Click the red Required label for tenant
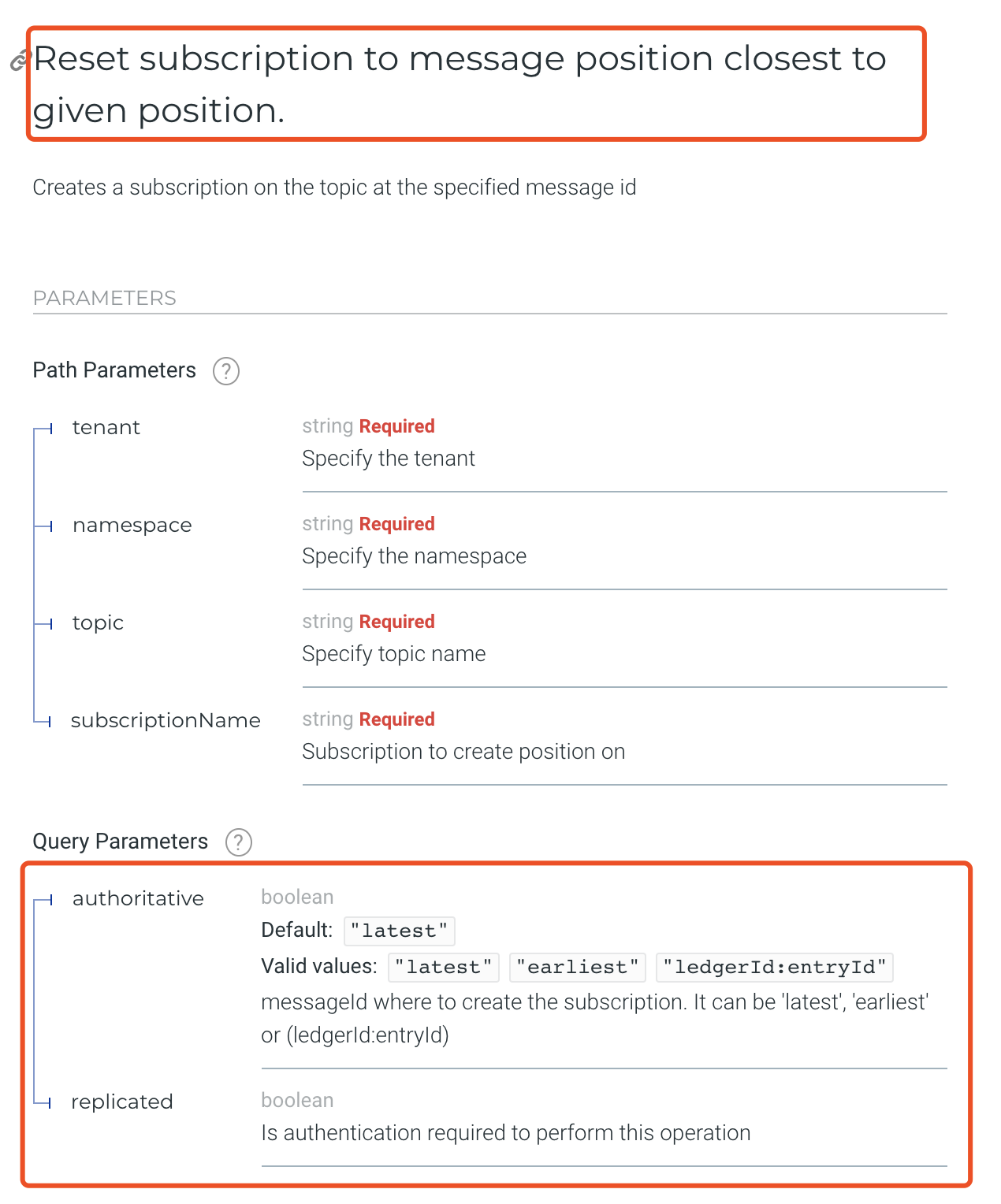The image size is (1001, 1204). tap(397, 426)
